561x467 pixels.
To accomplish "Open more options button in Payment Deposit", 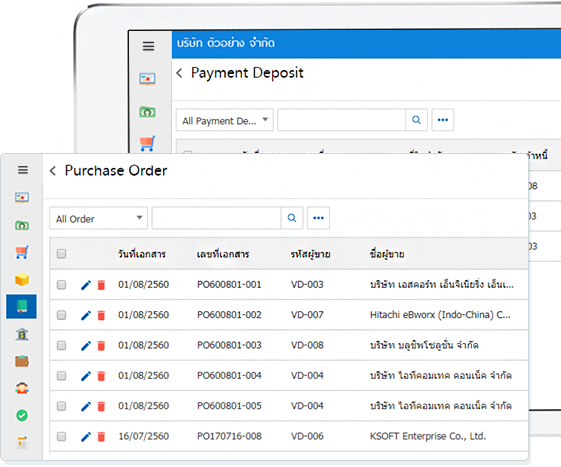I will pyautogui.click(x=443, y=120).
